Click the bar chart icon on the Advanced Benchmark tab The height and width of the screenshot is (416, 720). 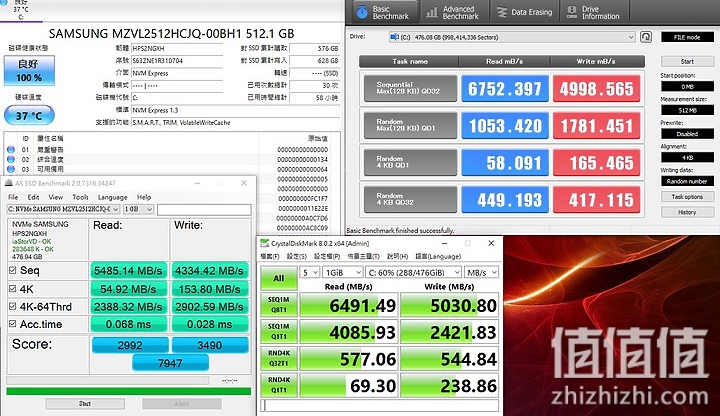pos(431,12)
